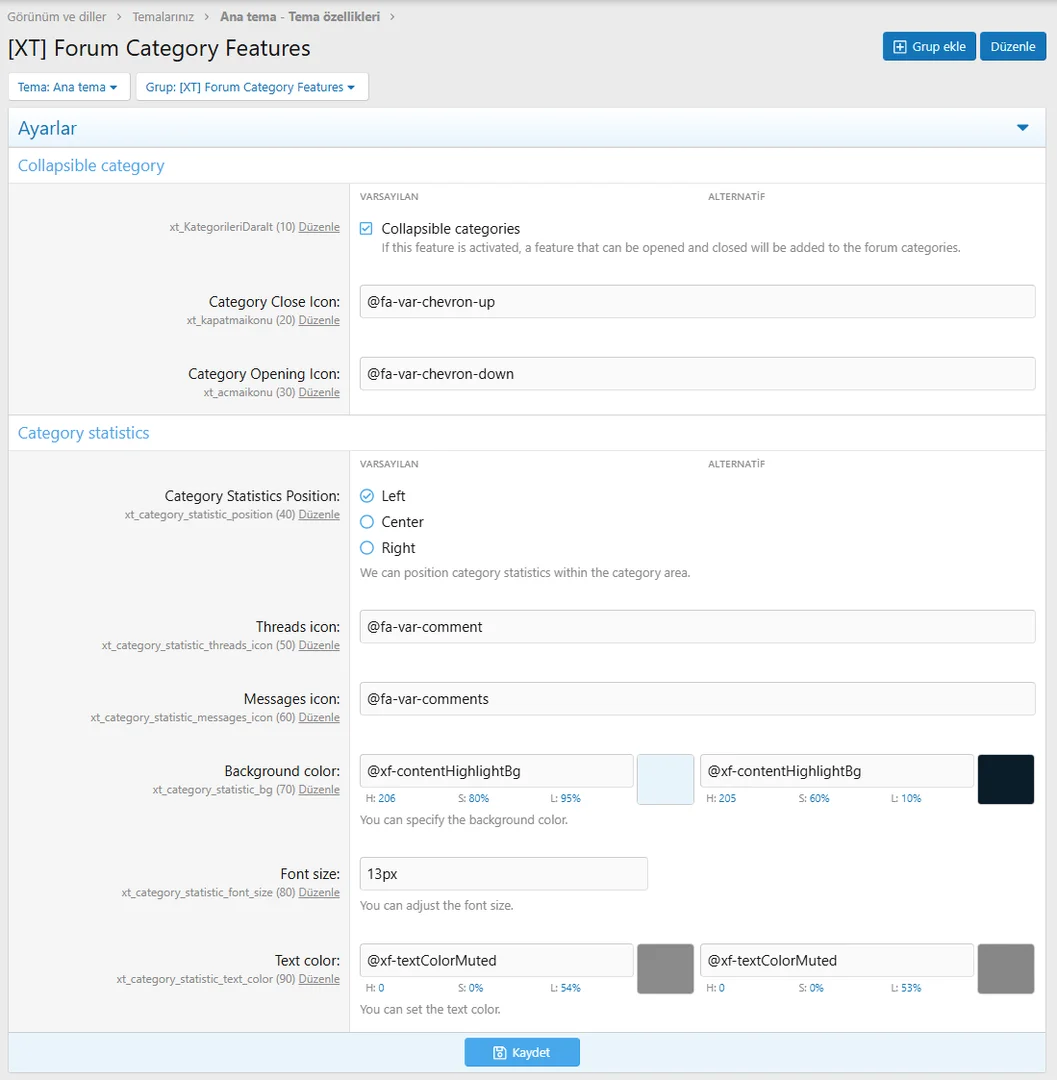
Task: Click the light blue background color swatch
Action: click(664, 779)
